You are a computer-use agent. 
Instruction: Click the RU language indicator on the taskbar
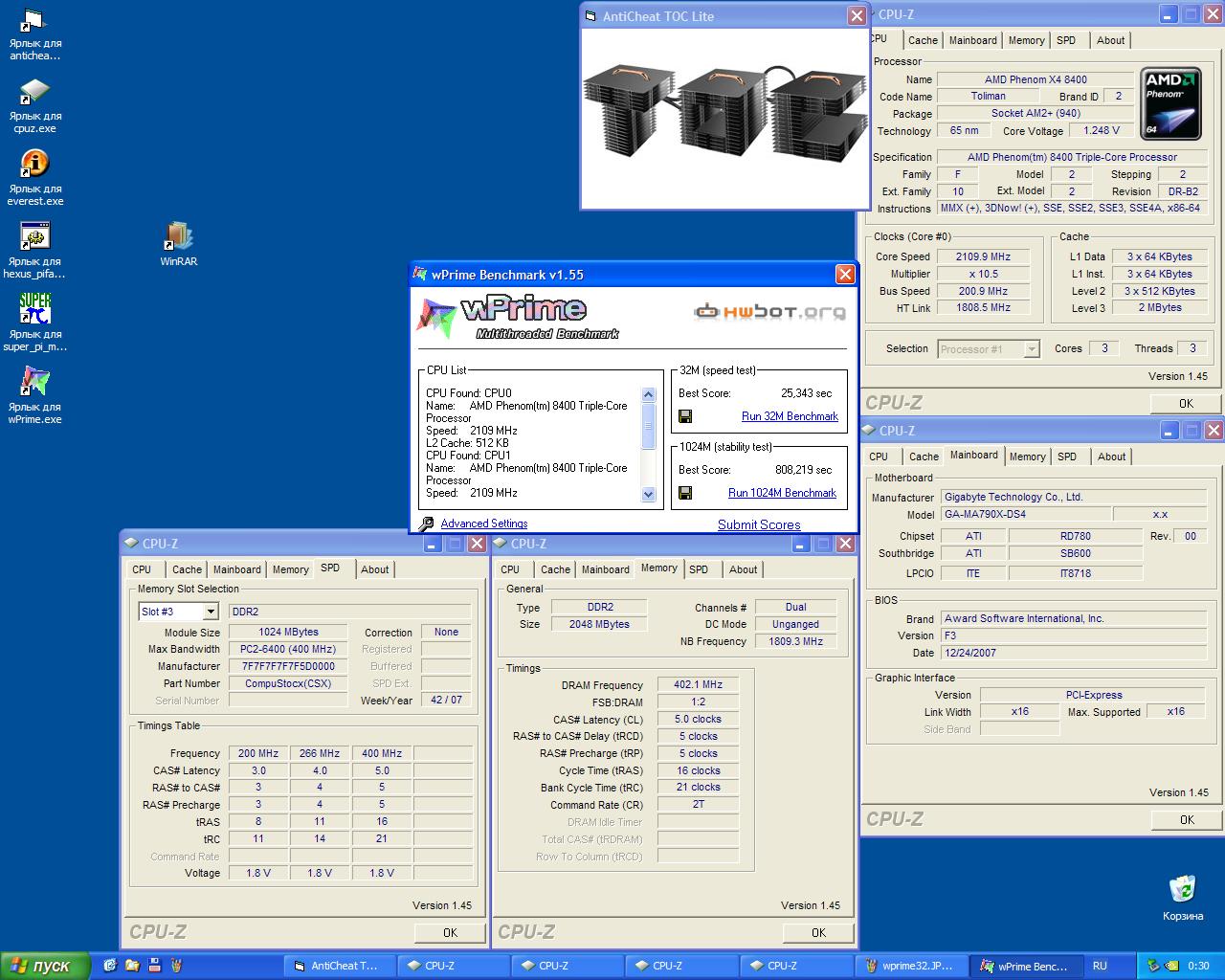click(1100, 966)
